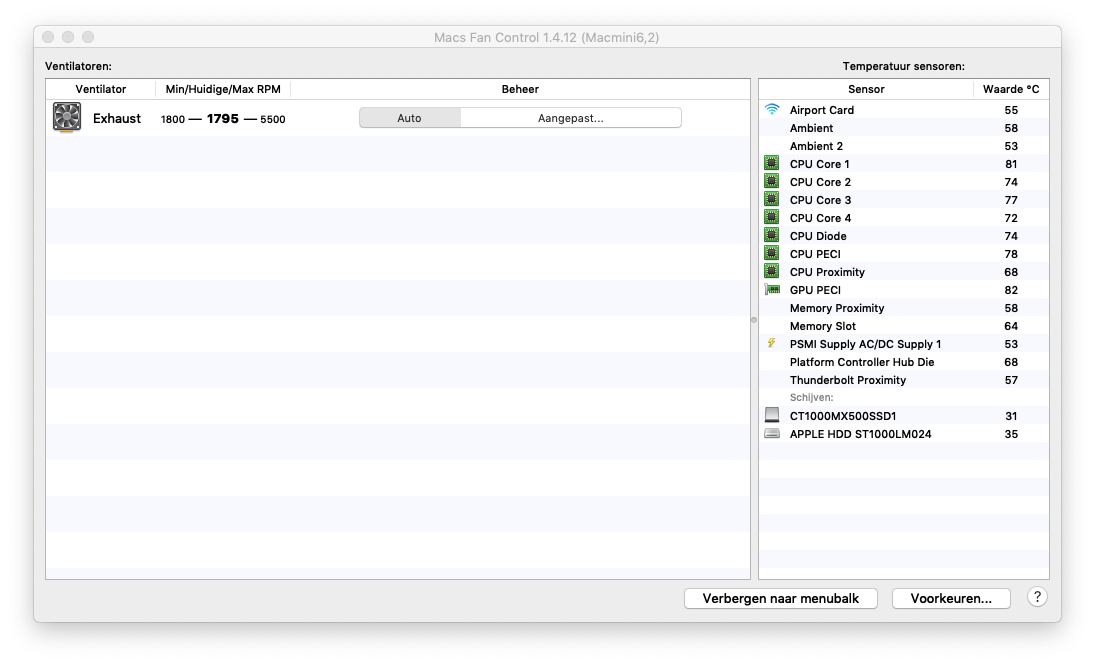Select the Memory Slot sensor row
The width and height of the screenshot is (1095, 664).
click(x=904, y=326)
